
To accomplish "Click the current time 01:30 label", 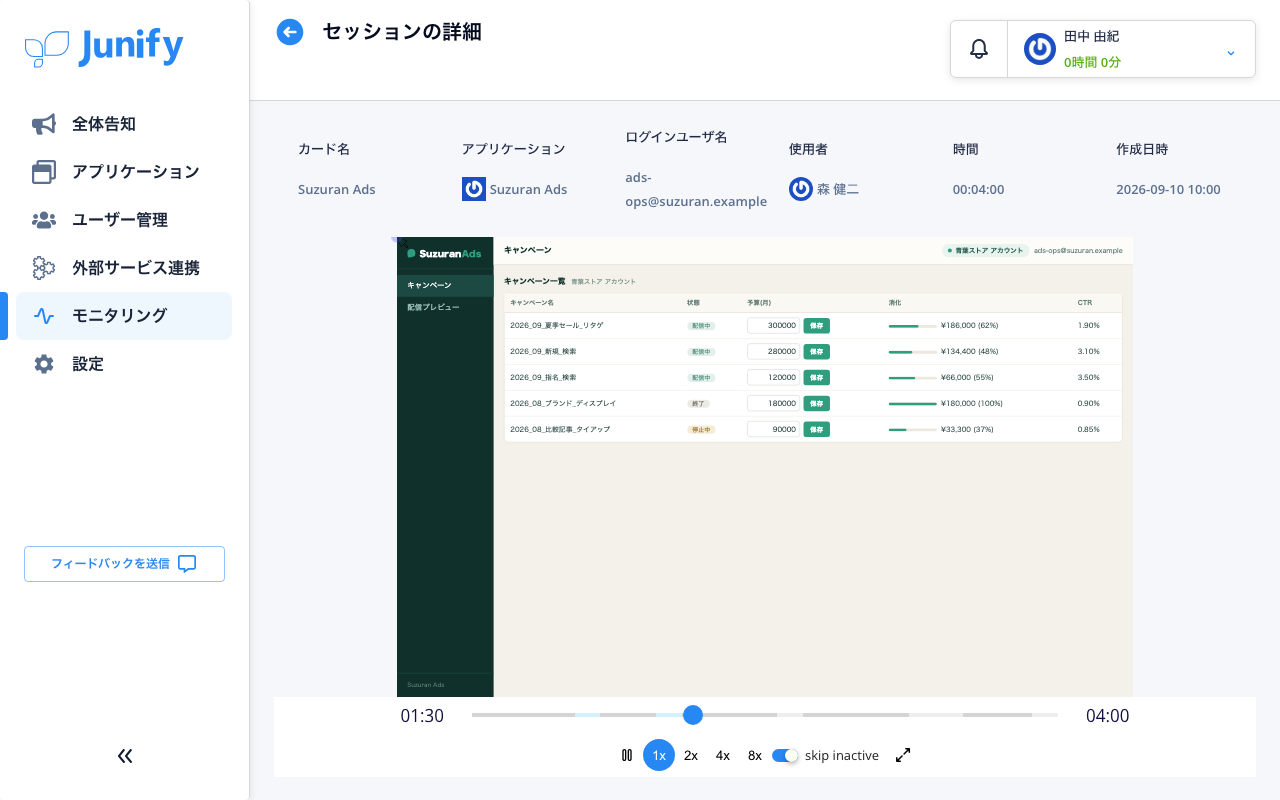I will pos(422,716).
